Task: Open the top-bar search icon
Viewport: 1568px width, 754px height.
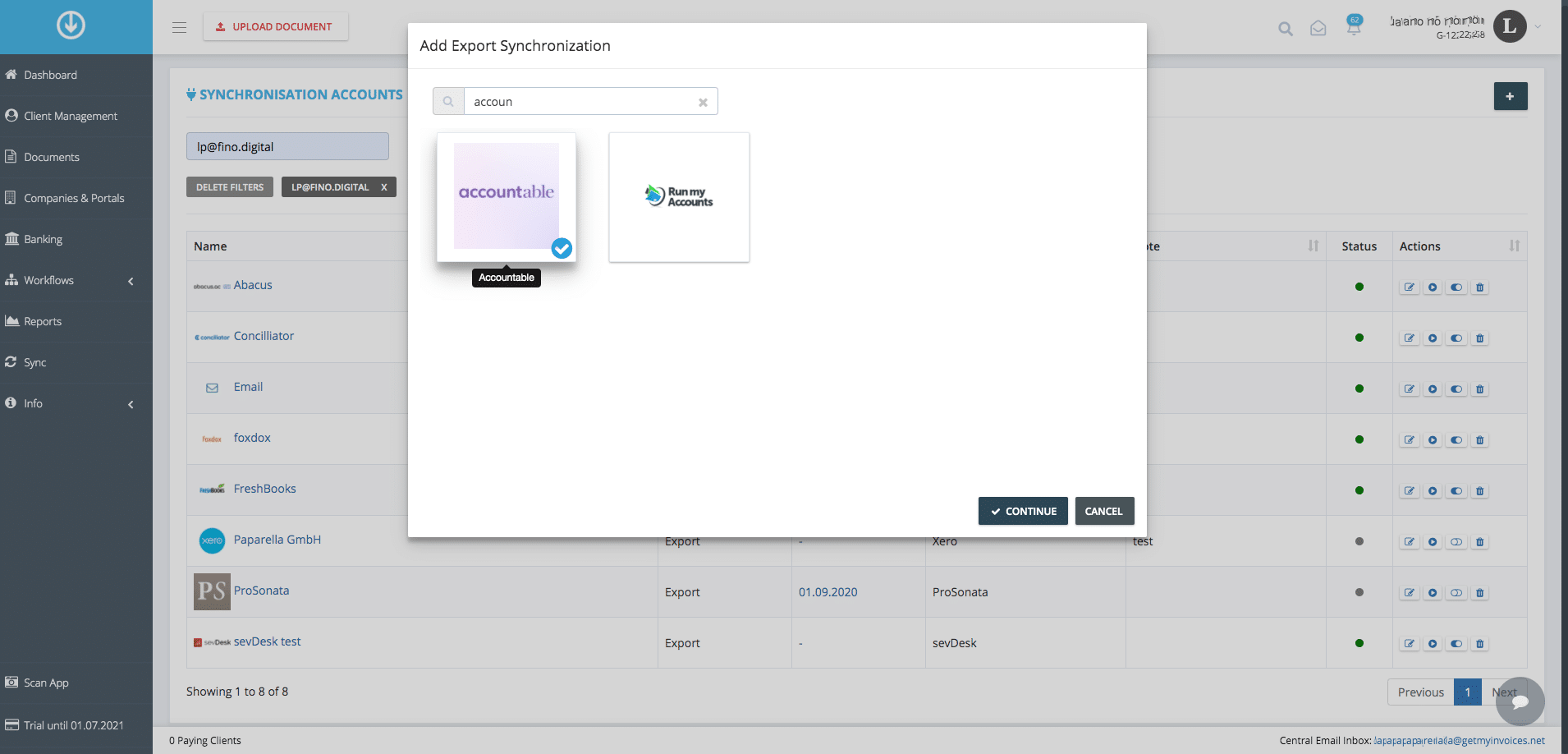Action: coord(1286,29)
